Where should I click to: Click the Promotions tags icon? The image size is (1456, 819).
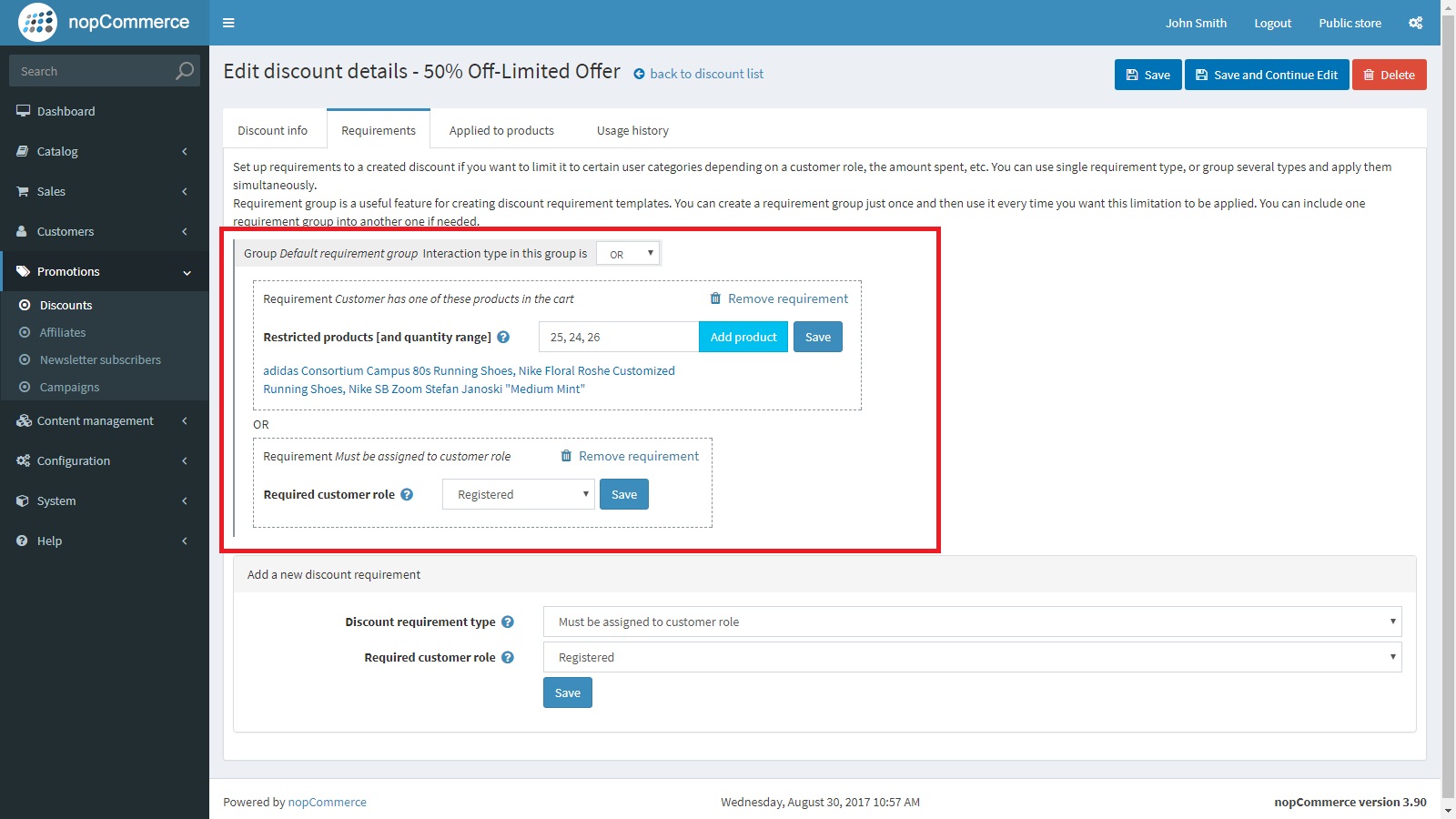(23, 271)
